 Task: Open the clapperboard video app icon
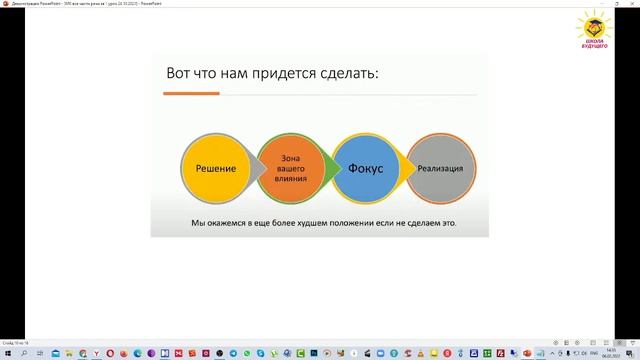[x=367, y=353]
